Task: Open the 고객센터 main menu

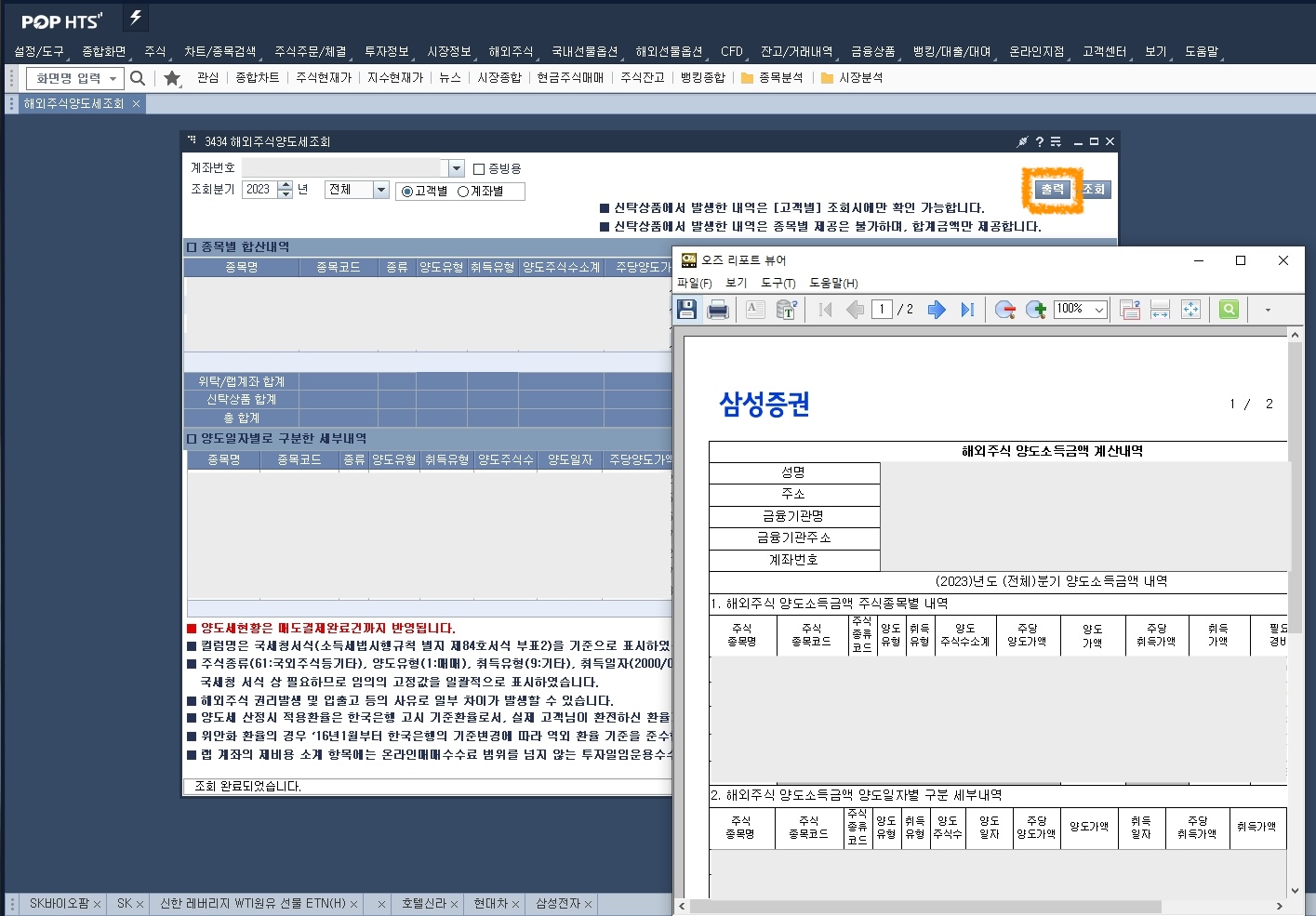Action: [x=1105, y=52]
